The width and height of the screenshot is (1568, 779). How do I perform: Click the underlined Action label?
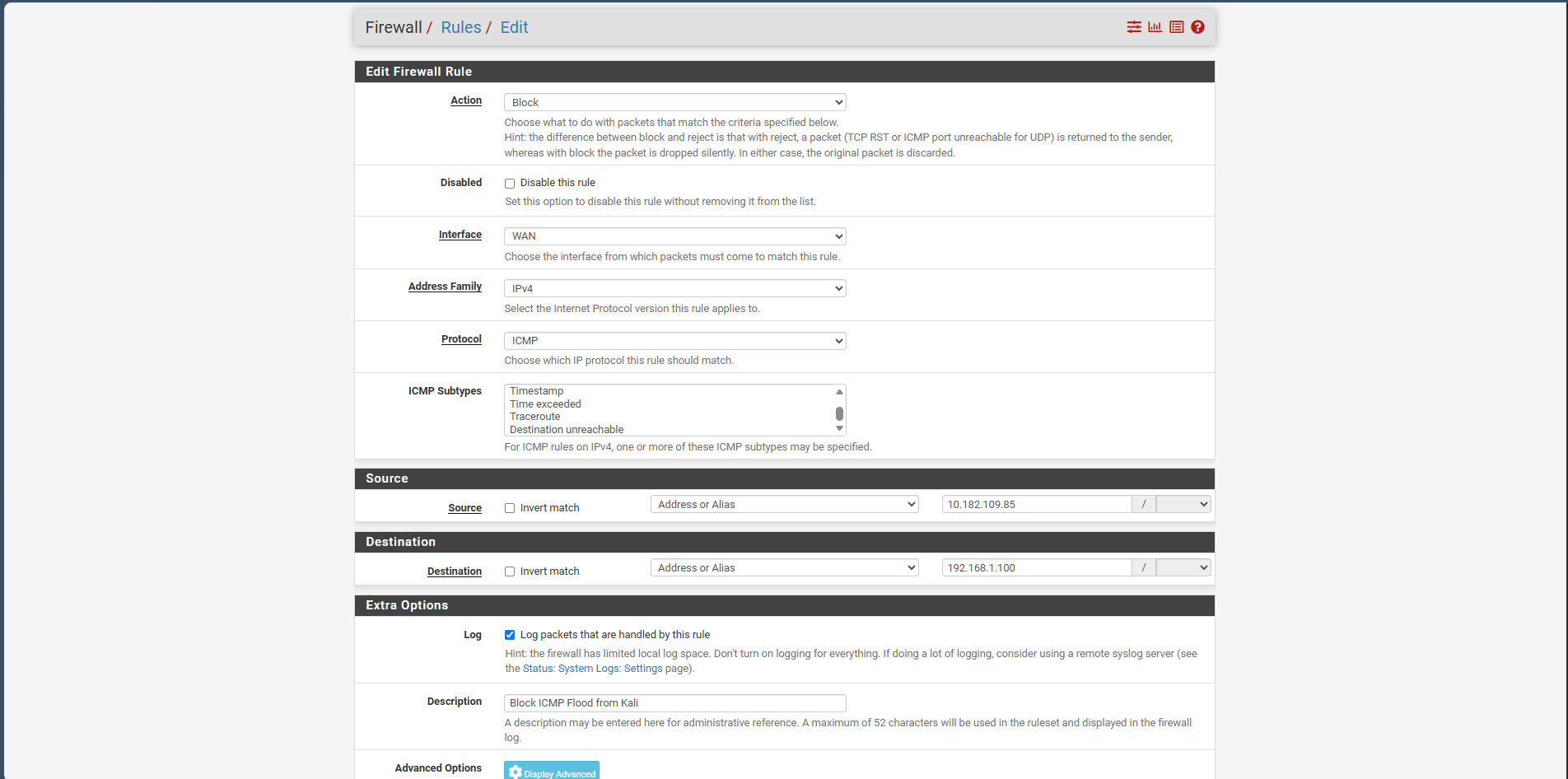[x=466, y=100]
